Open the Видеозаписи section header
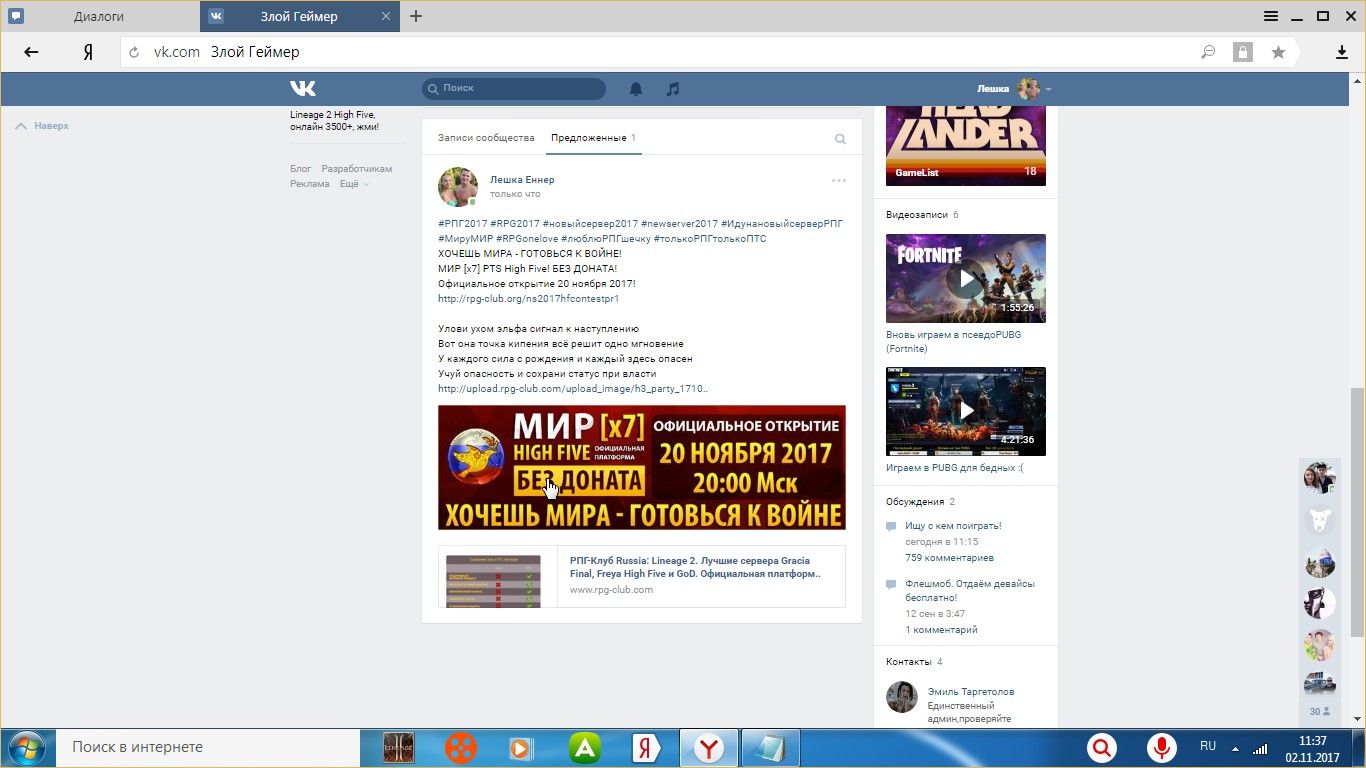Viewport: 1366px width, 768px height. pyautogui.click(x=922, y=215)
